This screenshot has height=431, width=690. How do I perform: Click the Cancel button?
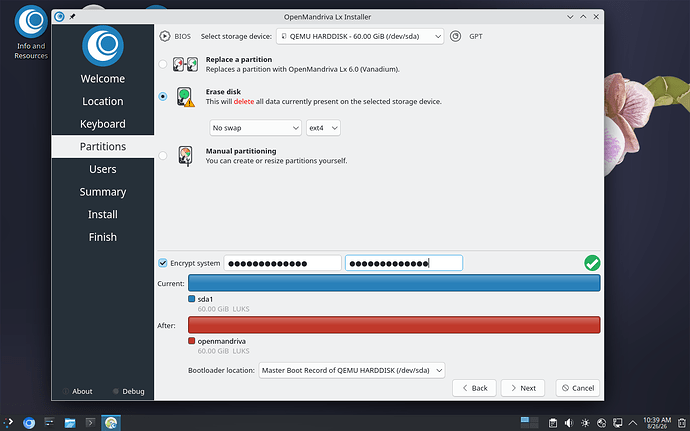point(578,388)
